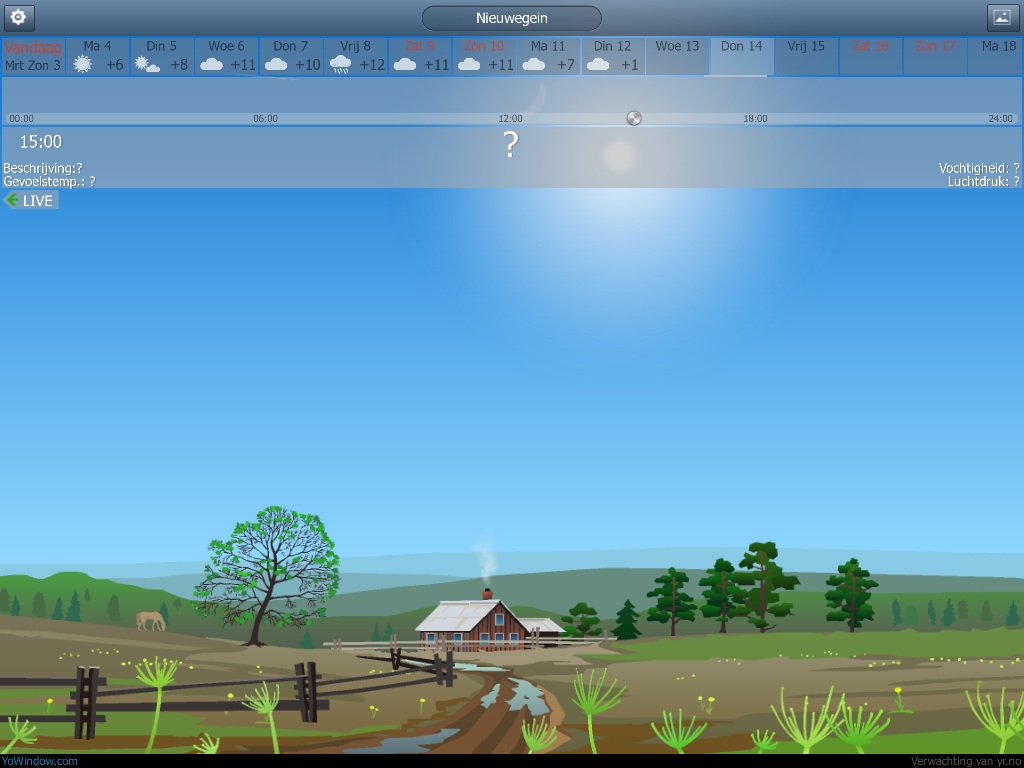
Task: Jump to 06:00 on the timeline
Action: [x=265, y=118]
